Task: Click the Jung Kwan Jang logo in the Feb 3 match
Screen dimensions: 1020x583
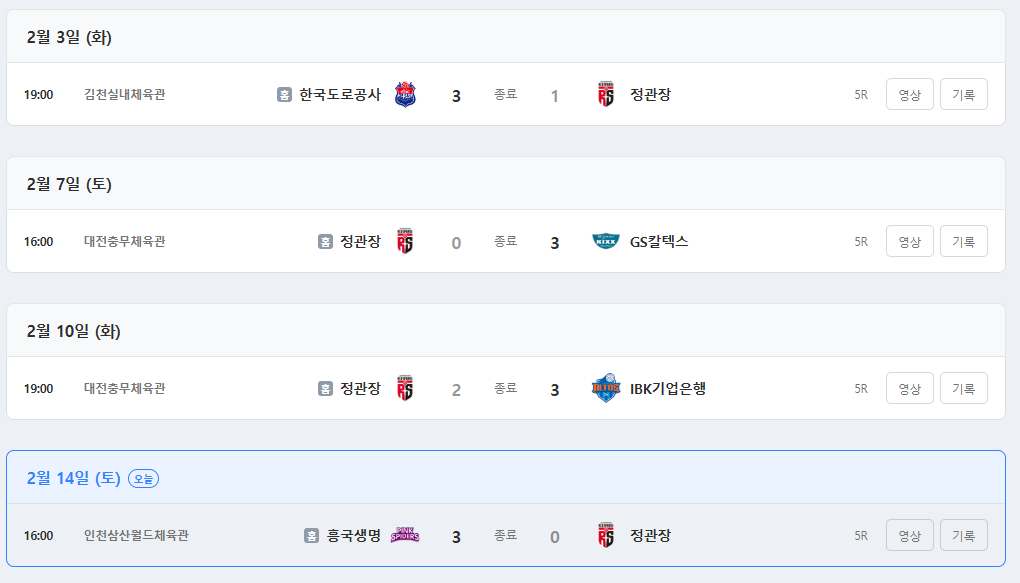Action: pyautogui.click(x=605, y=95)
